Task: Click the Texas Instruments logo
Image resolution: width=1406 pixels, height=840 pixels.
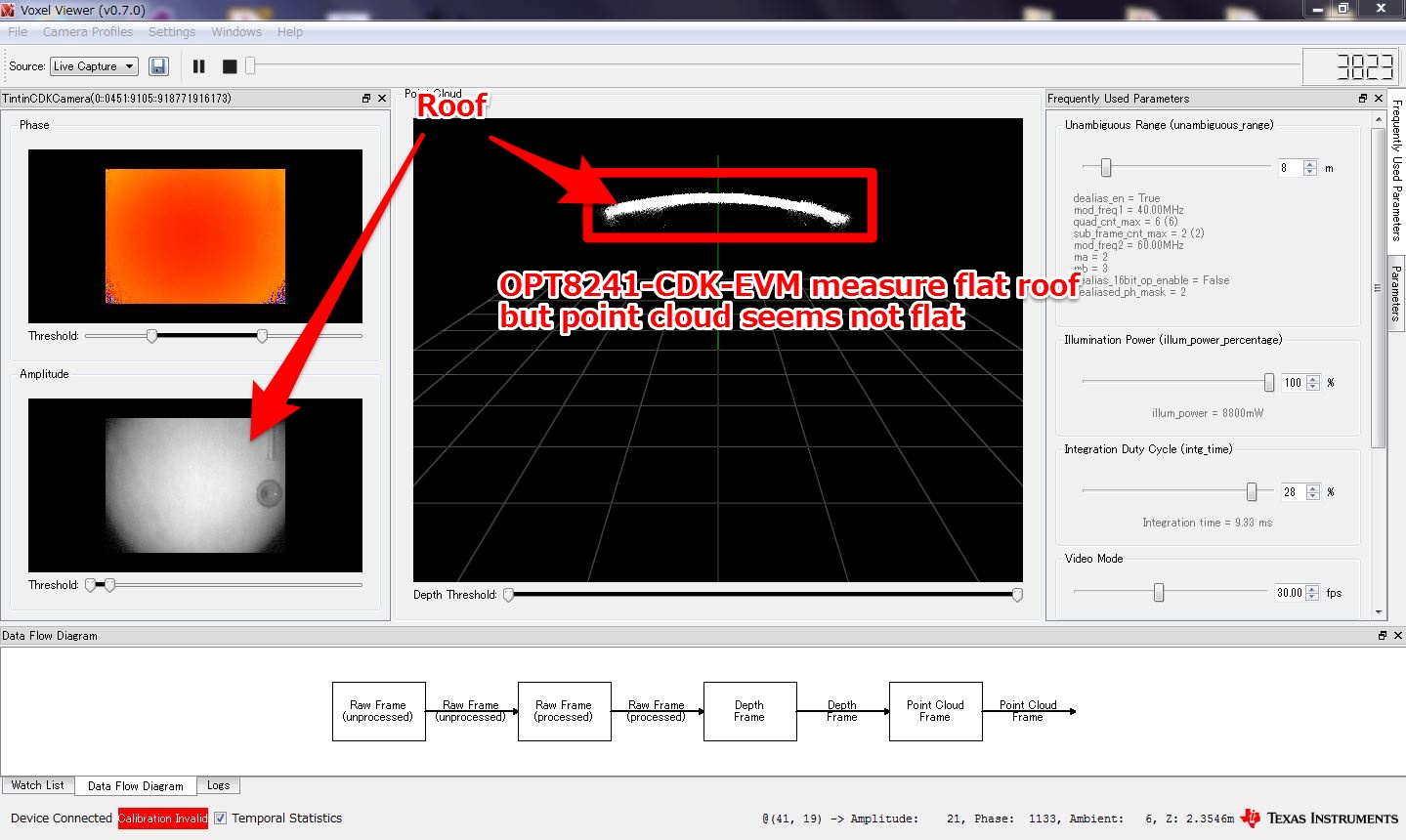Action: click(x=1319, y=819)
